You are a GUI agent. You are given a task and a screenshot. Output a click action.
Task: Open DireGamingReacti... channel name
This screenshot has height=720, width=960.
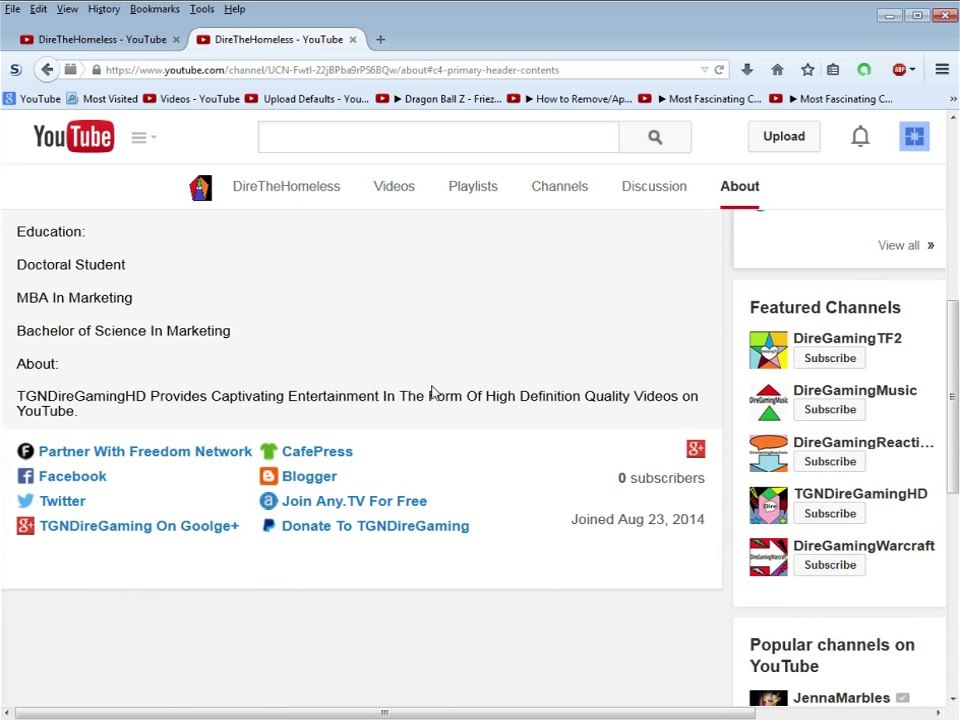tap(863, 442)
